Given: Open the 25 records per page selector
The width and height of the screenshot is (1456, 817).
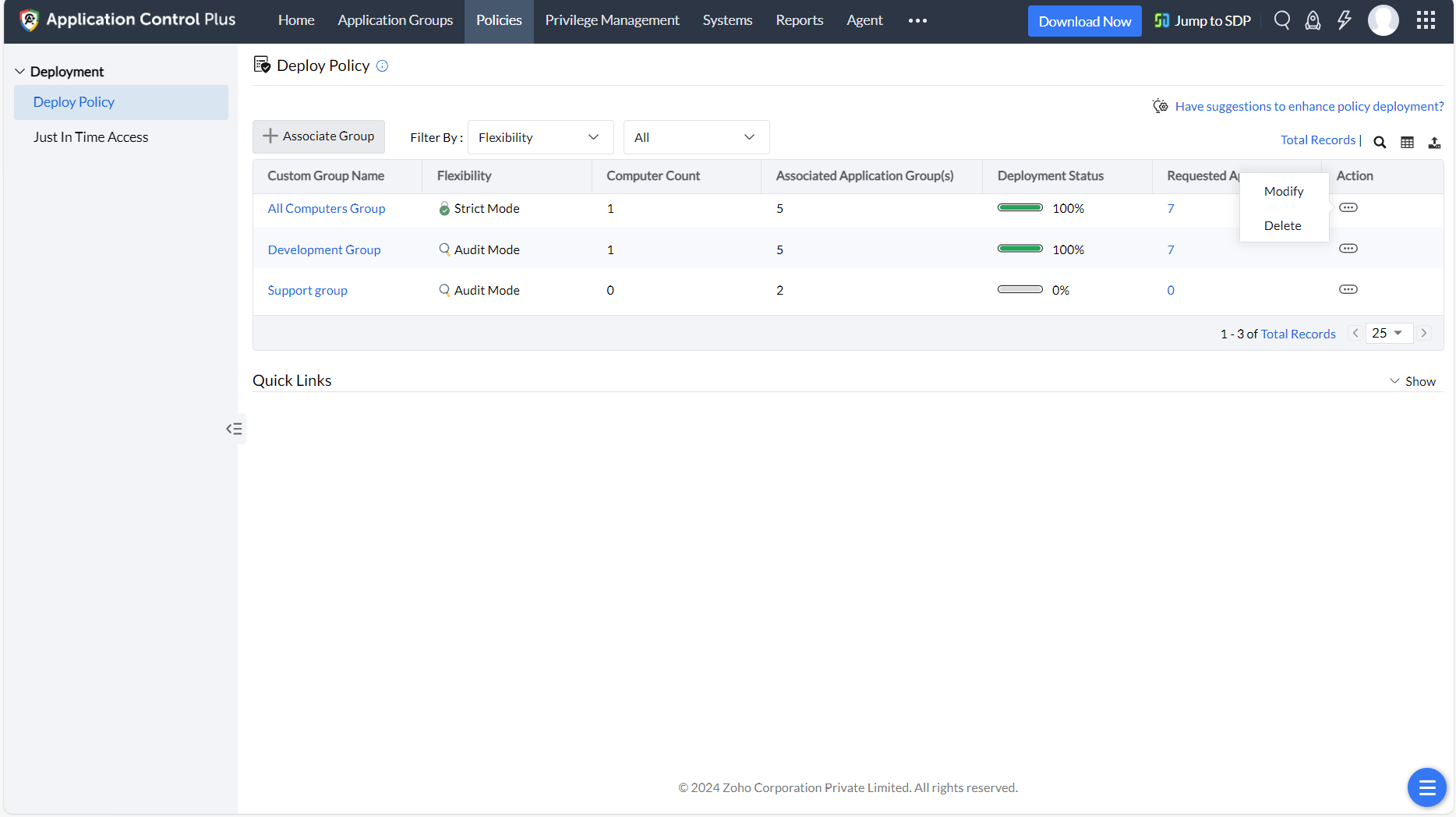Looking at the screenshot, I should 1387,333.
